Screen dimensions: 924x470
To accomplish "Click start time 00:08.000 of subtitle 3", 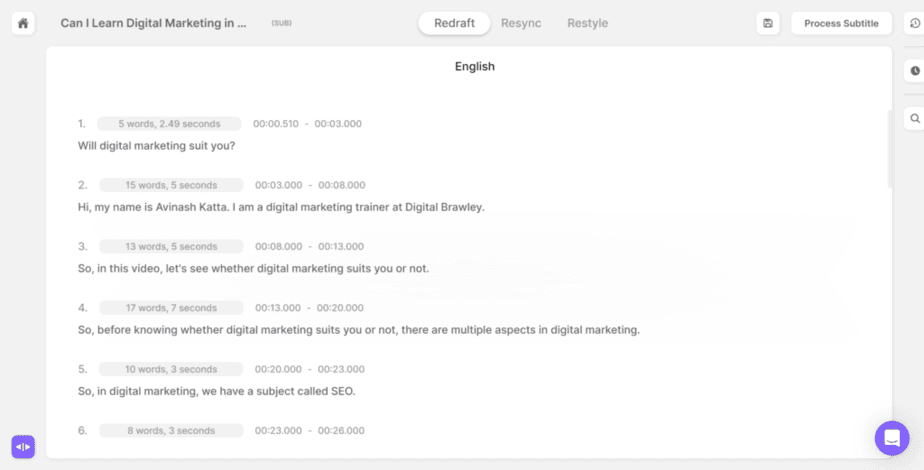I will tap(278, 246).
